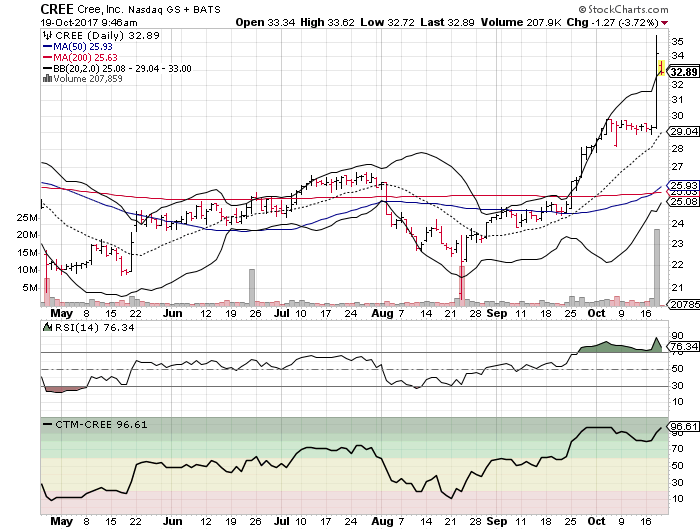Click the tall gray volume bar near Jun 26

252,287
